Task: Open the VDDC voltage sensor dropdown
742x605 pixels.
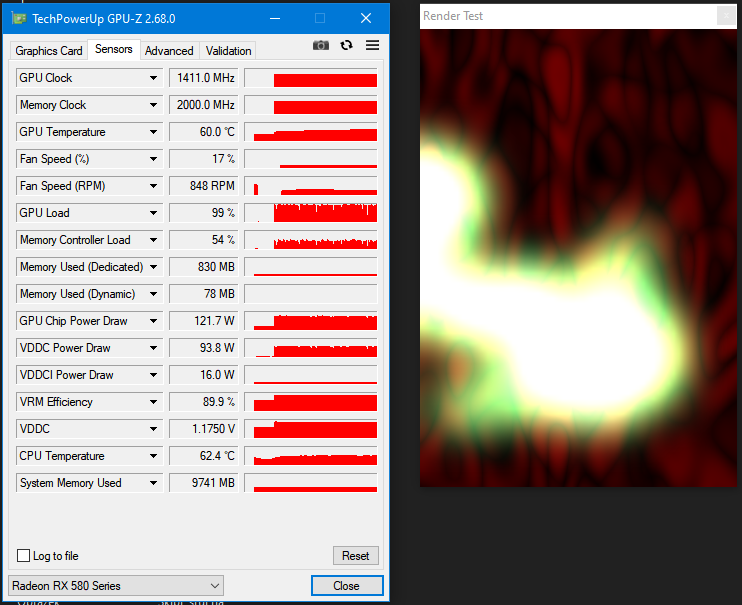Action: coord(153,429)
